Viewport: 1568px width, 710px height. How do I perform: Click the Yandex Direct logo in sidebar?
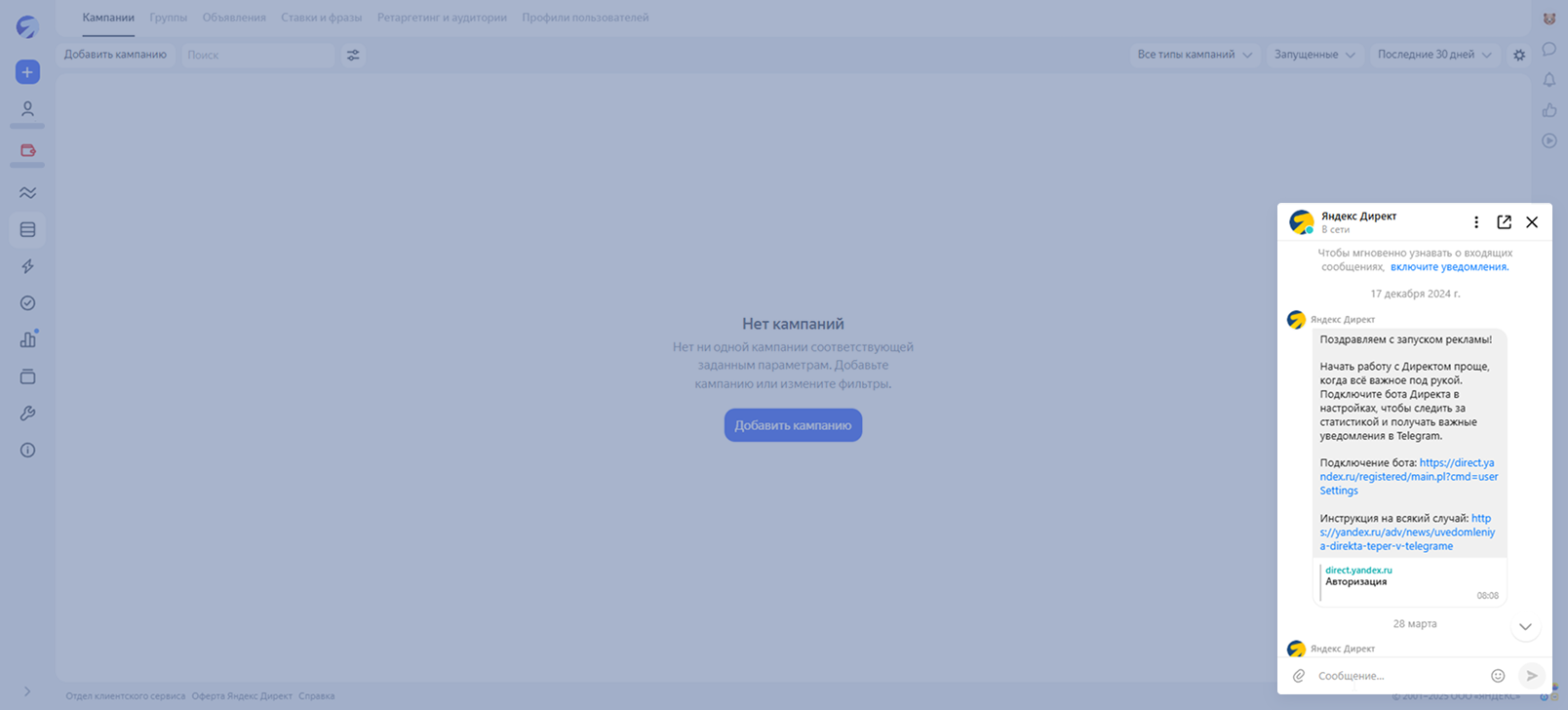tap(27, 27)
